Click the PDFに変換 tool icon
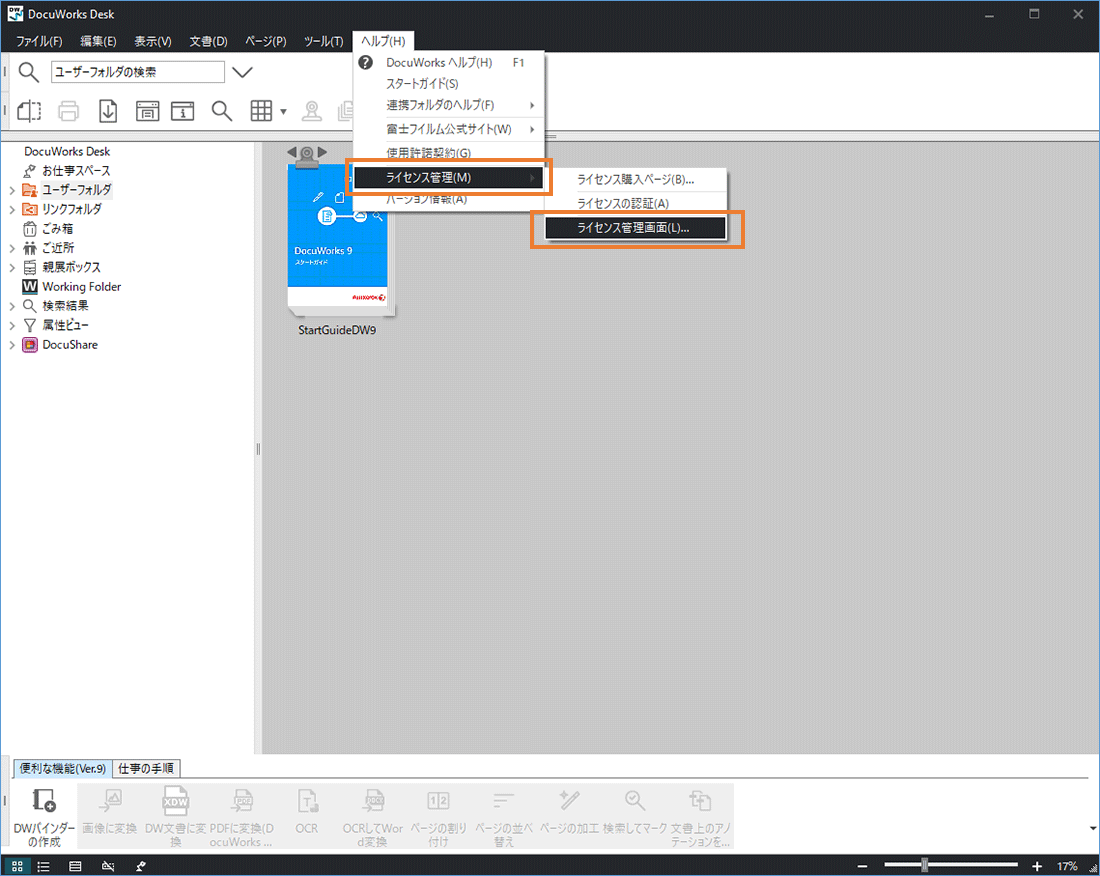 [x=241, y=800]
